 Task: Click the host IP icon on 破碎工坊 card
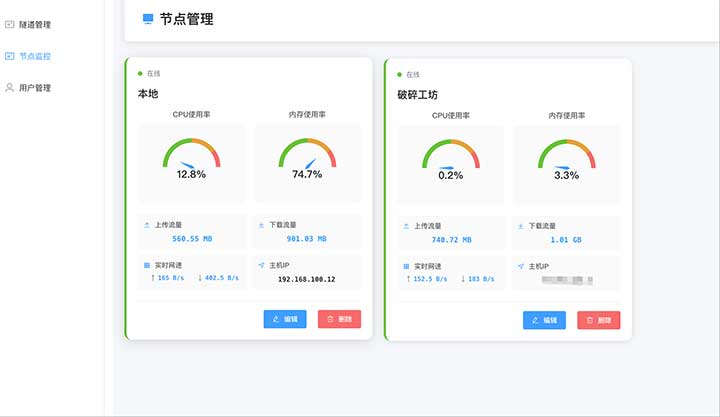(x=521, y=266)
